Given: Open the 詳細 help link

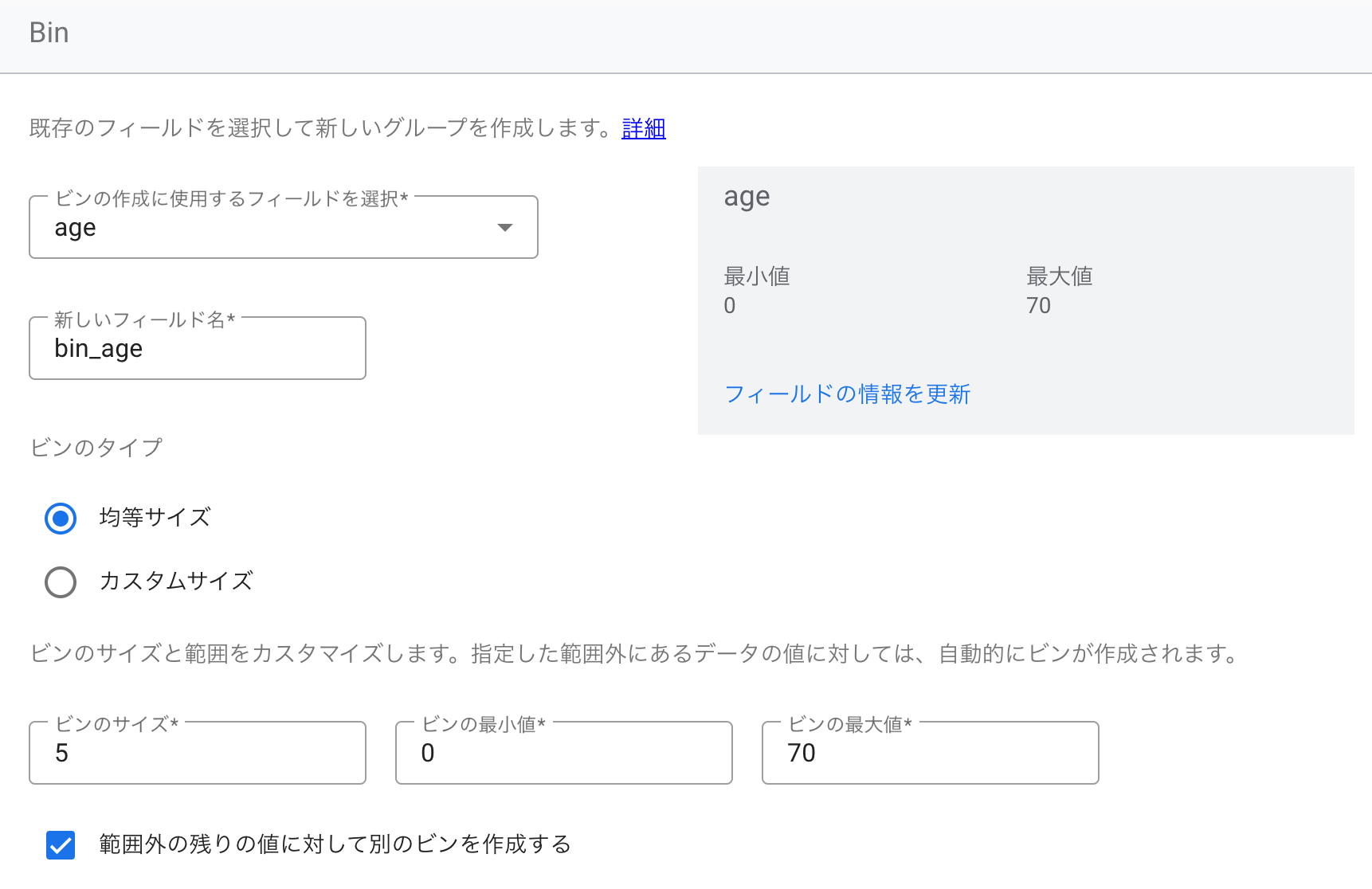Looking at the screenshot, I should (x=643, y=128).
